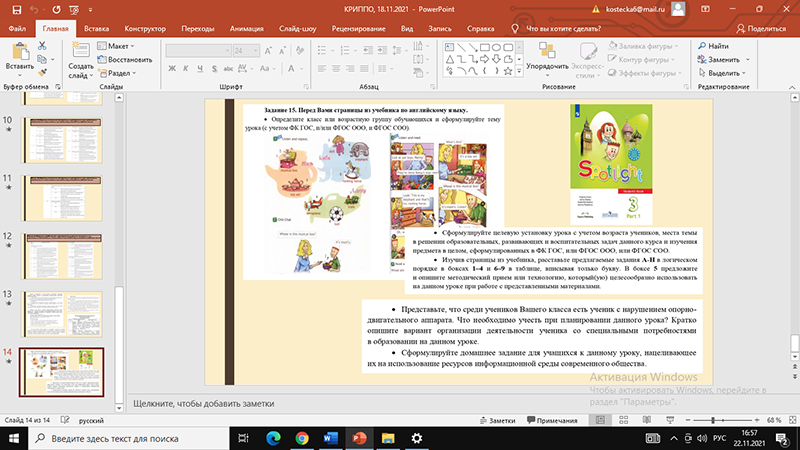Toggle strikethrough abc button
Screen dimensions: 800x450
pyautogui.click(x=228, y=68)
